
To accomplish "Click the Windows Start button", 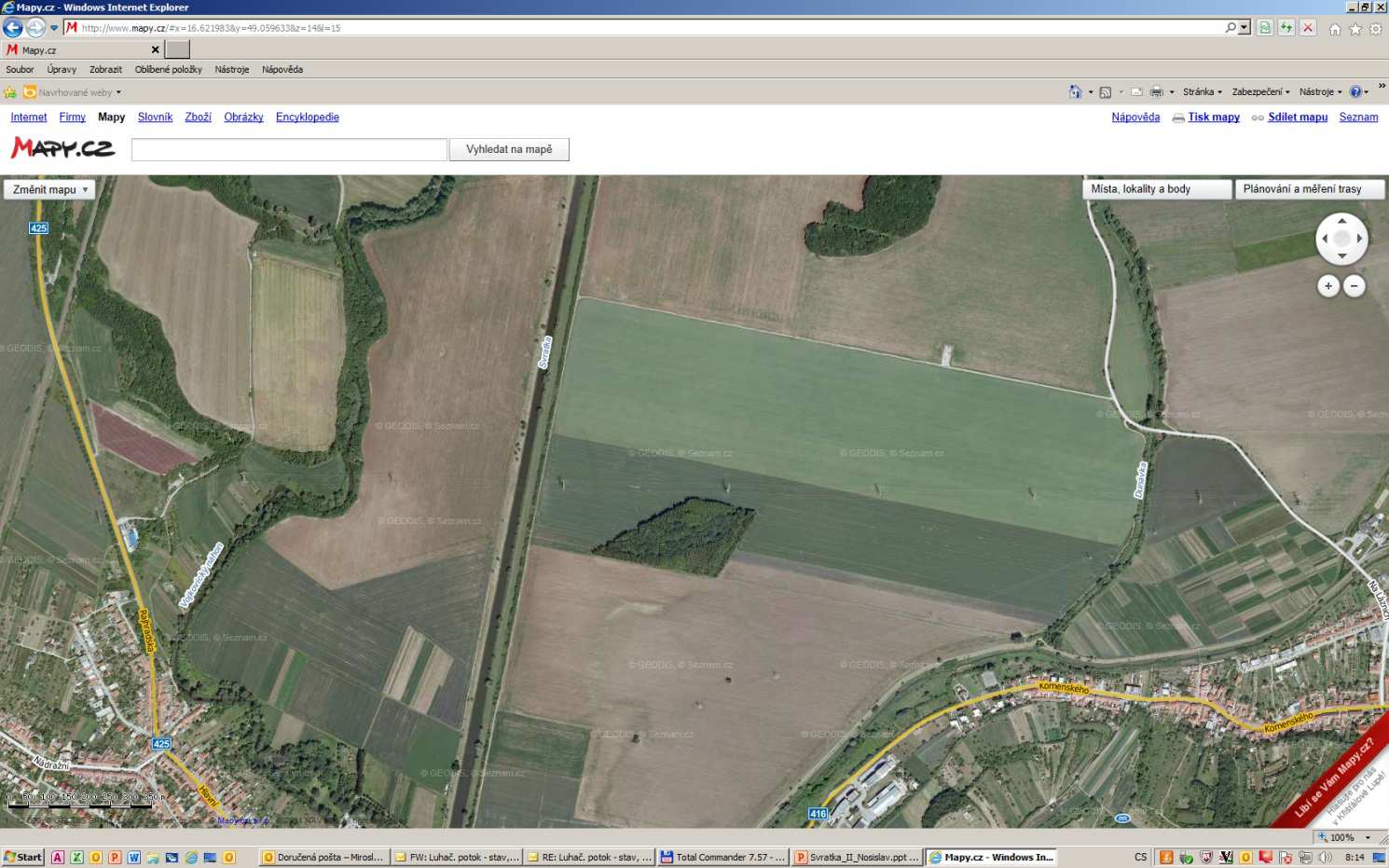I will click(22, 857).
